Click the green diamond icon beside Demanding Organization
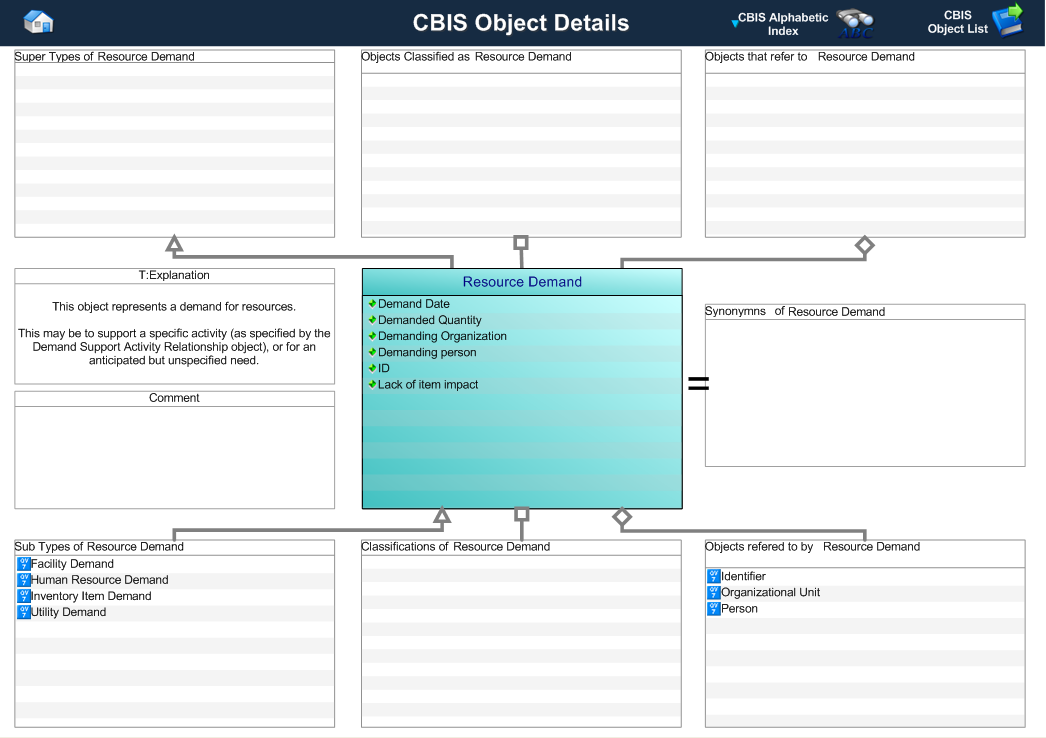The width and height of the screenshot is (1046, 738). coord(372,336)
